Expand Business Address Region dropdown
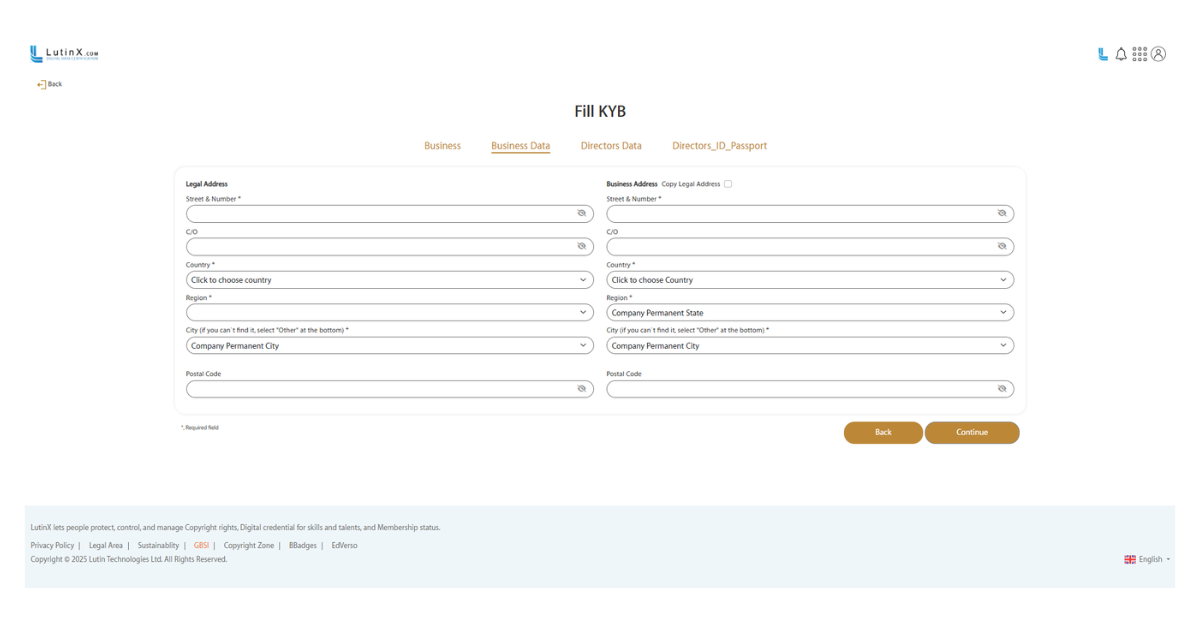 click(809, 313)
